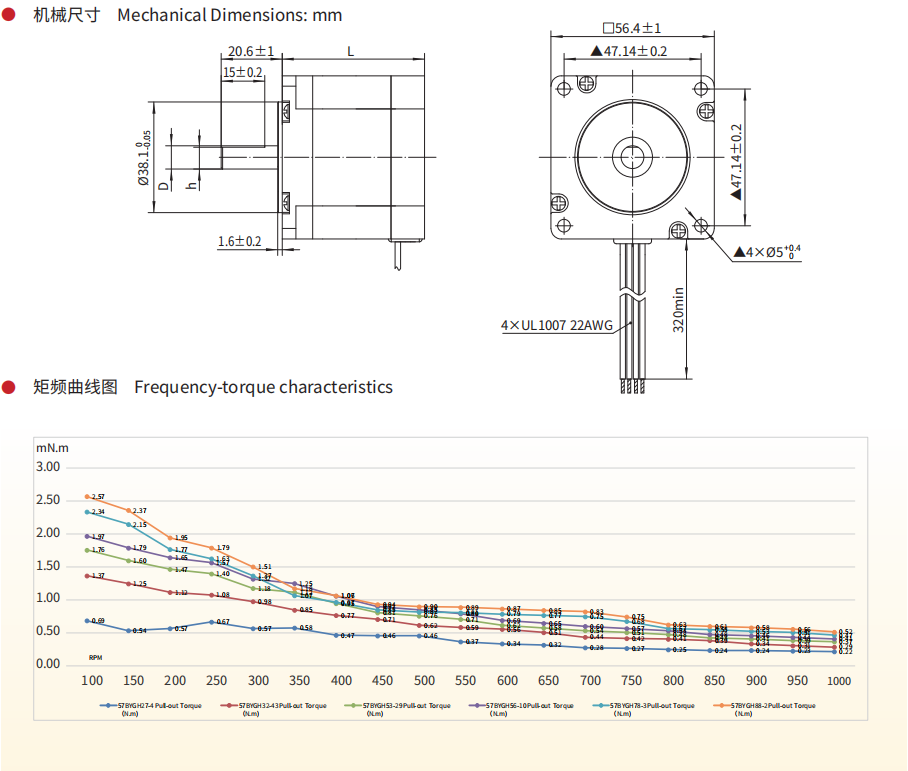The image size is (908, 771).
Task: Click the L length dimension above the motor body
Action: point(349,51)
